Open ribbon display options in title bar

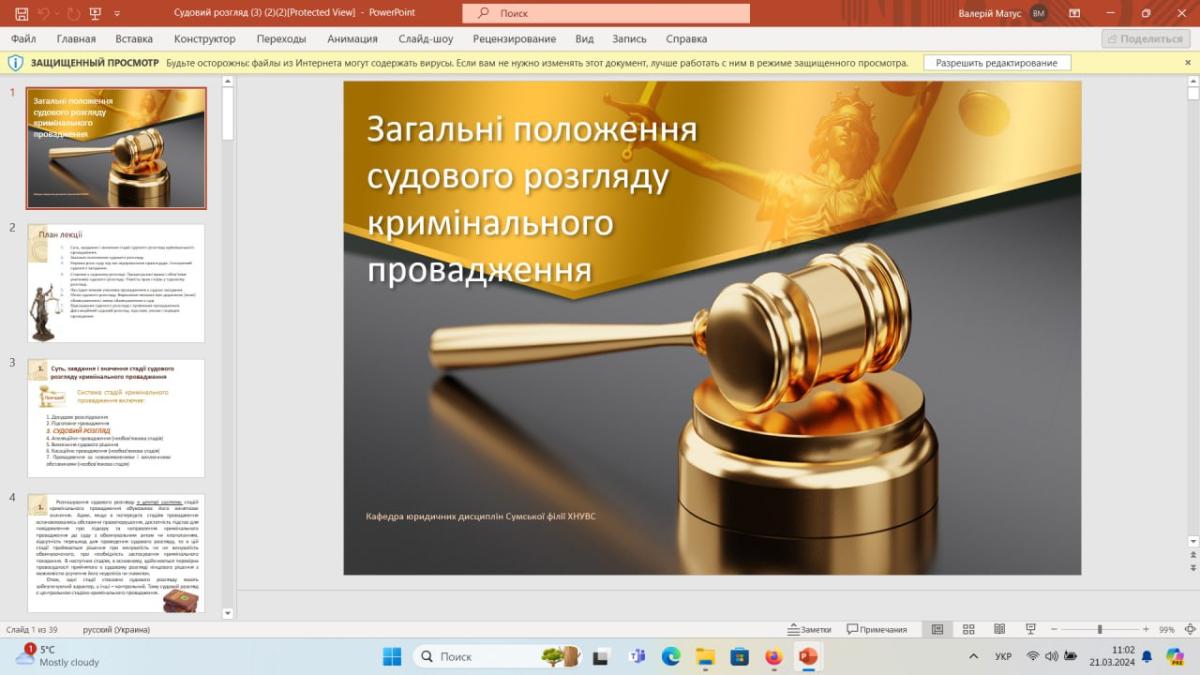[1074, 13]
